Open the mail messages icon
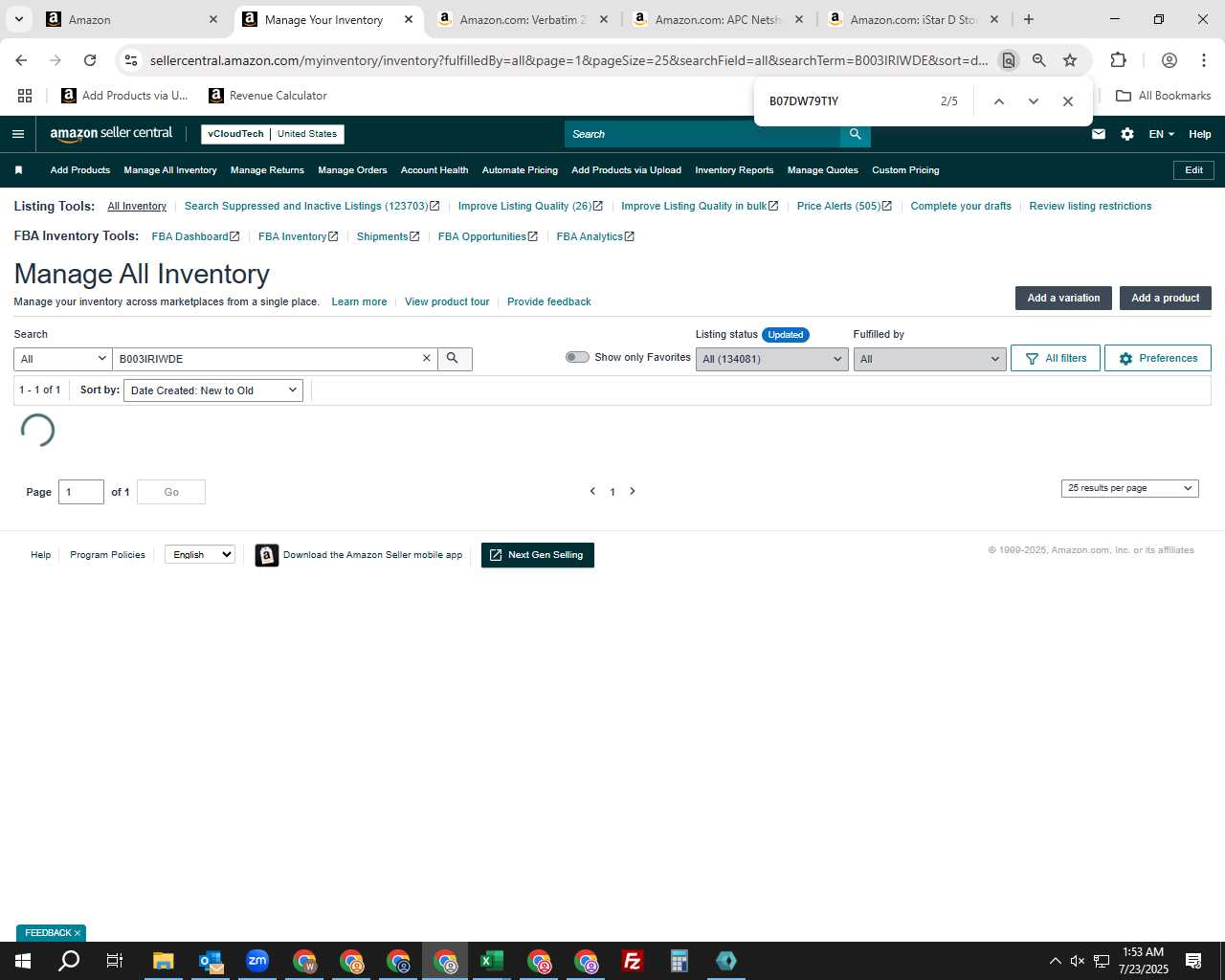 point(1099,134)
